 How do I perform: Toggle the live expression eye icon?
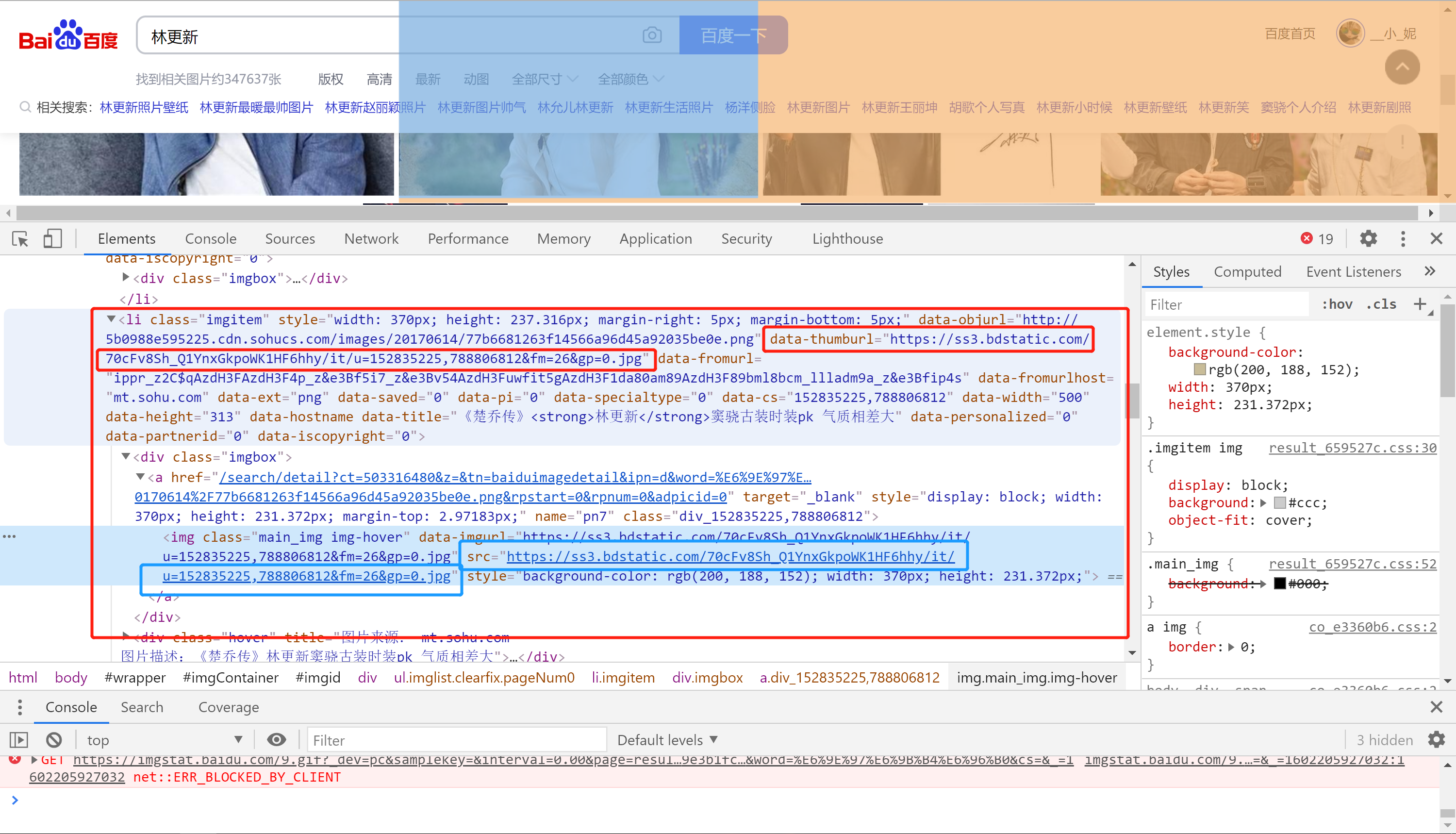click(277, 740)
